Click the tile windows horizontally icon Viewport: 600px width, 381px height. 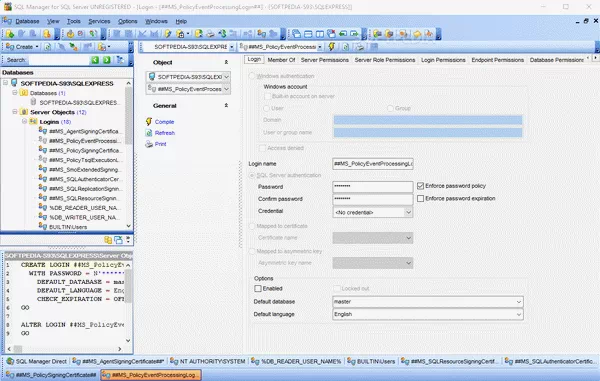[308, 34]
